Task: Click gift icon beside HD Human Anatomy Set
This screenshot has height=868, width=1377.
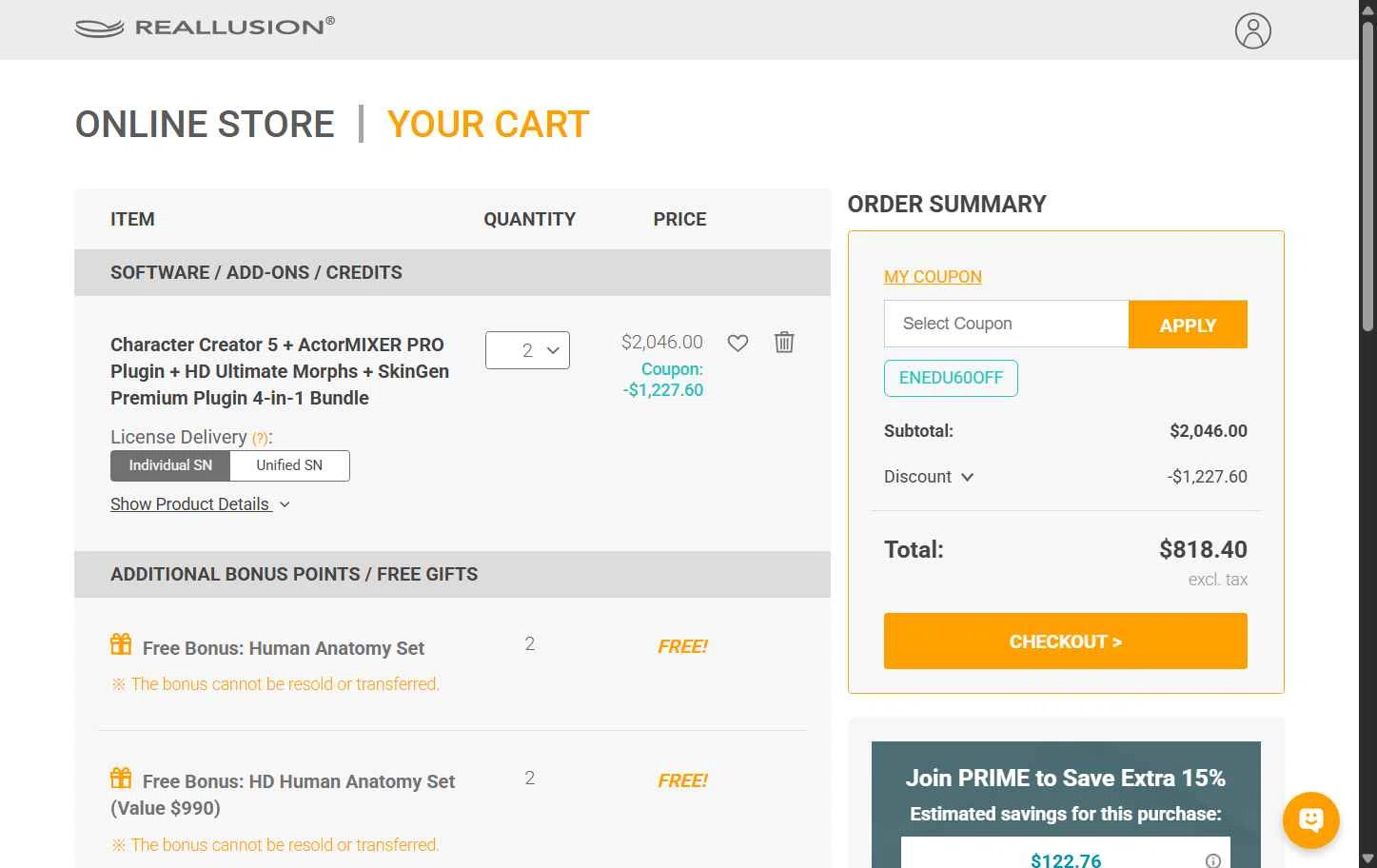Action: pyautogui.click(x=121, y=778)
